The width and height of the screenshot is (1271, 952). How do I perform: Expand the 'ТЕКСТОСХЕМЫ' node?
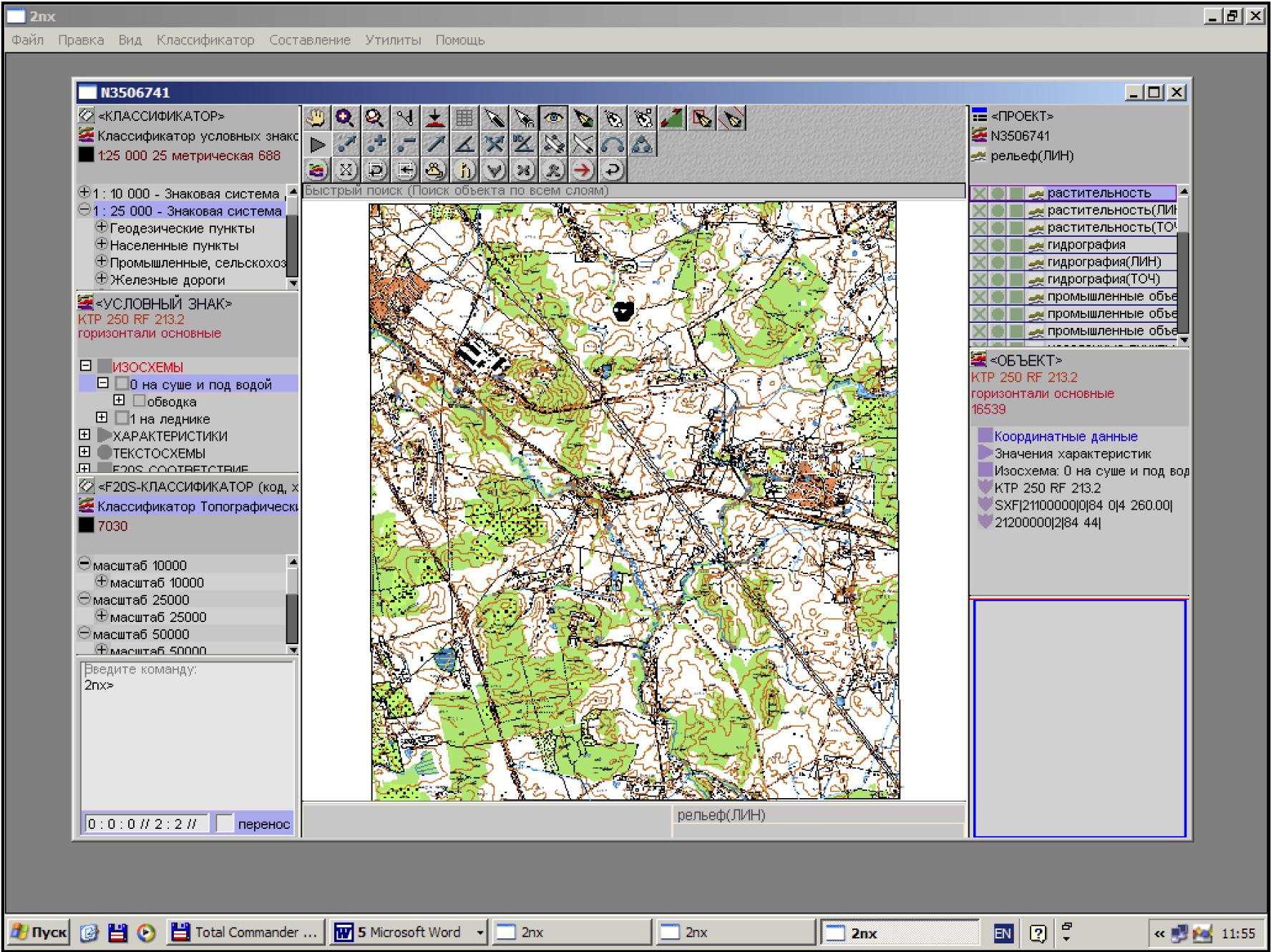tap(85, 452)
